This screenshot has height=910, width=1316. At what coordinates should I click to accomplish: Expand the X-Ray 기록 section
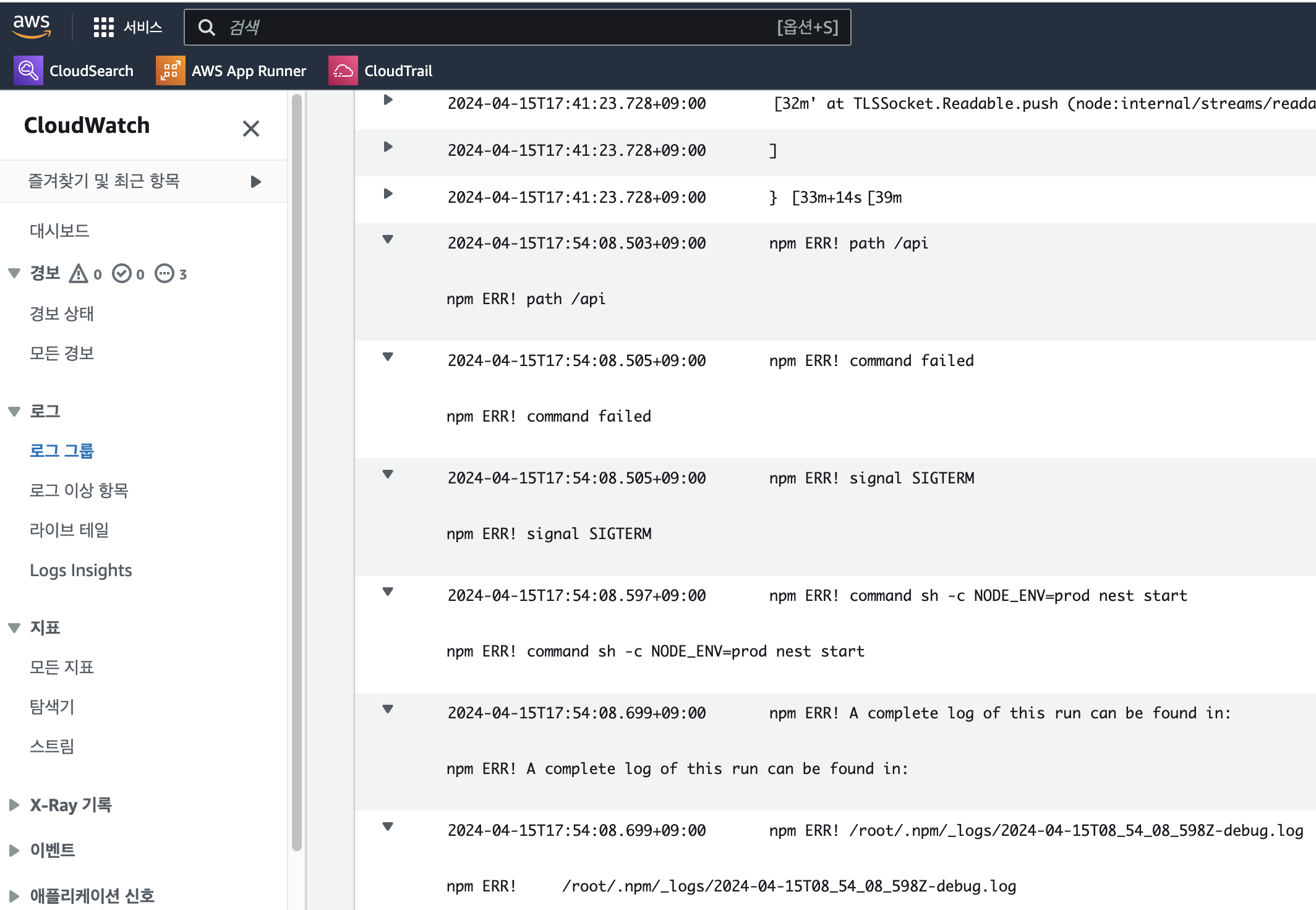(x=14, y=805)
